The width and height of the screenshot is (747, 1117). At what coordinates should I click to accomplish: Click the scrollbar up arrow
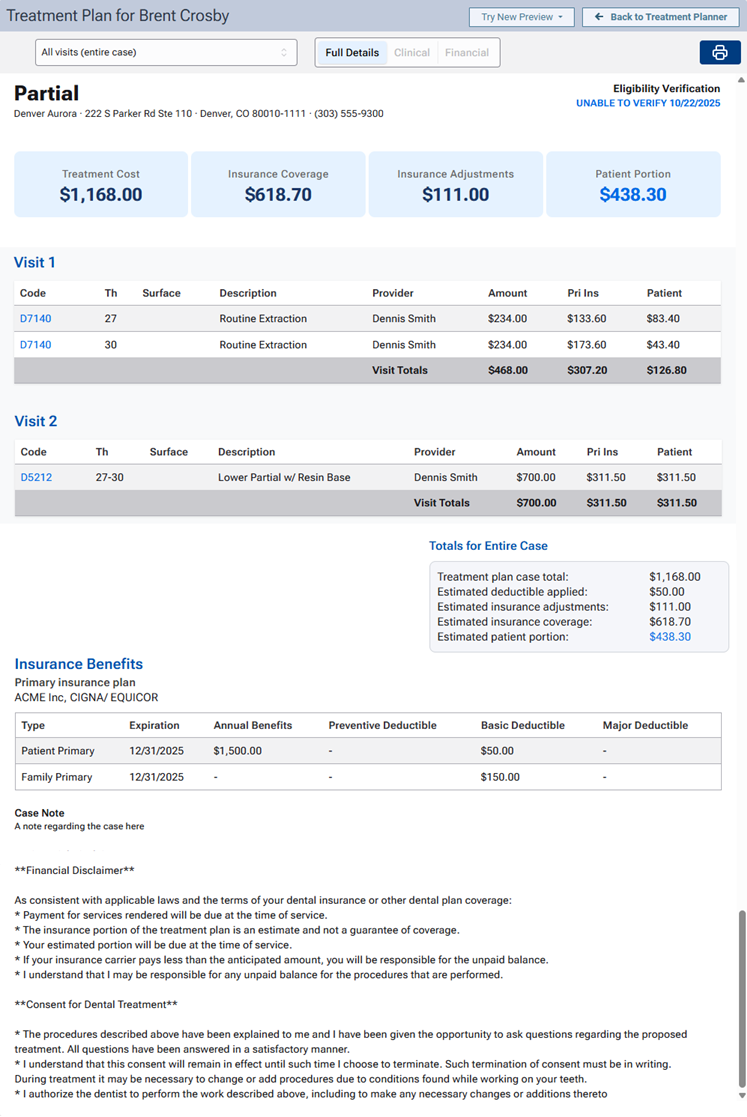[740, 80]
